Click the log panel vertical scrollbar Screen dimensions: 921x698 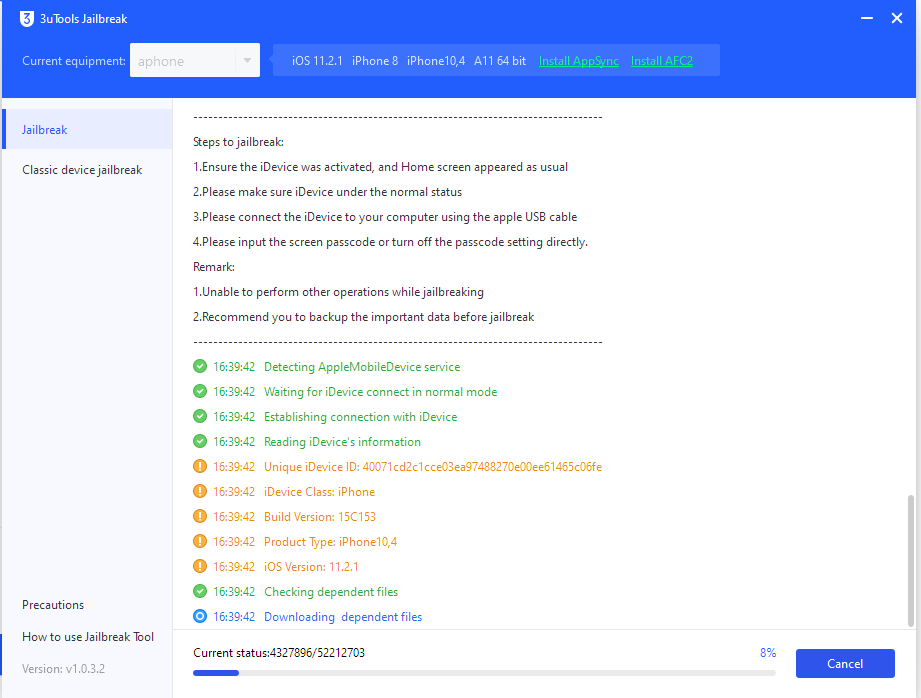[910, 560]
